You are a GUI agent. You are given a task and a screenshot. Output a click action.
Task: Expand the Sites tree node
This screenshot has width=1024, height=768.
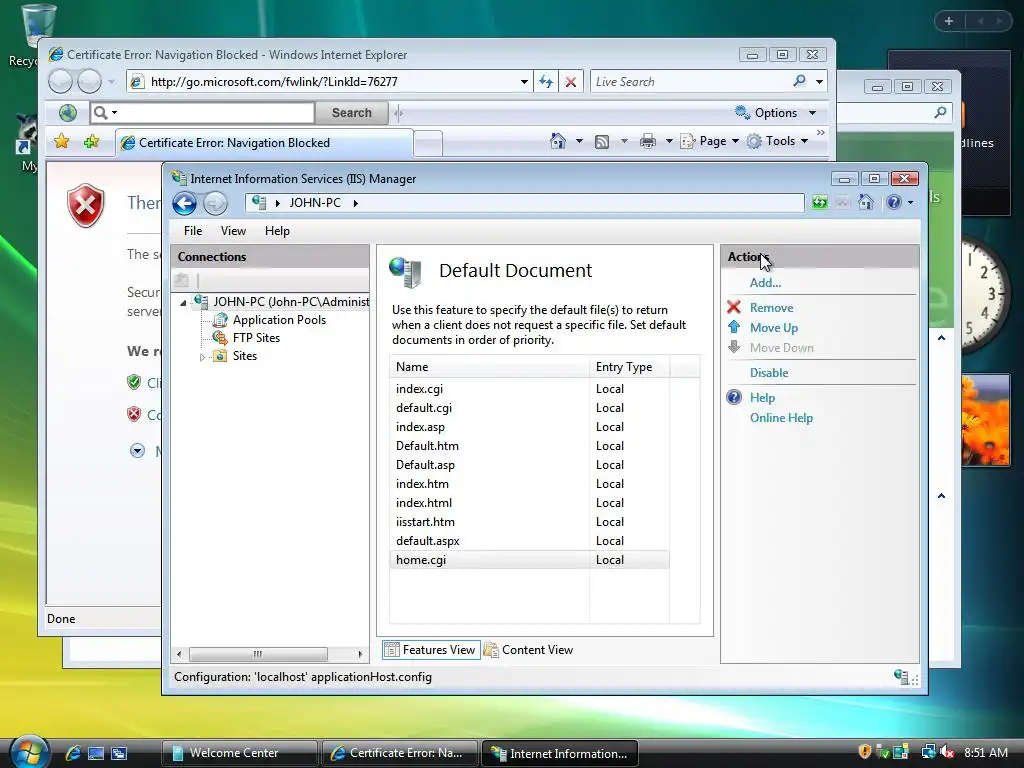pyautogui.click(x=202, y=357)
